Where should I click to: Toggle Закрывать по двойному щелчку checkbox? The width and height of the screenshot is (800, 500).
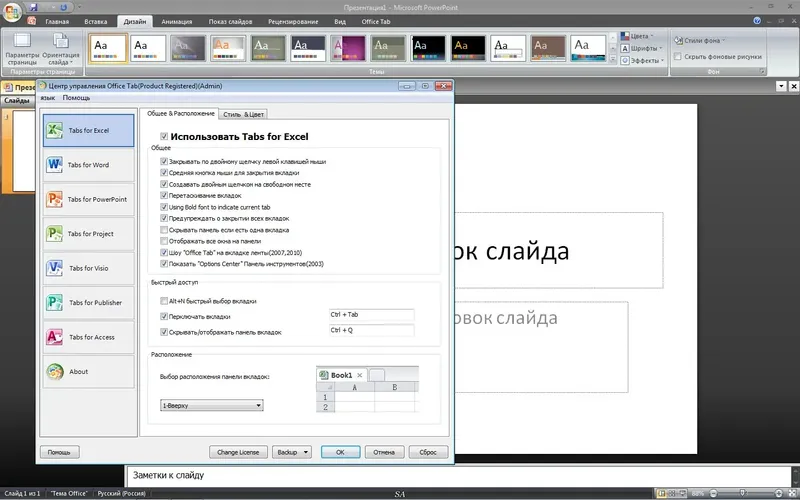tap(164, 161)
